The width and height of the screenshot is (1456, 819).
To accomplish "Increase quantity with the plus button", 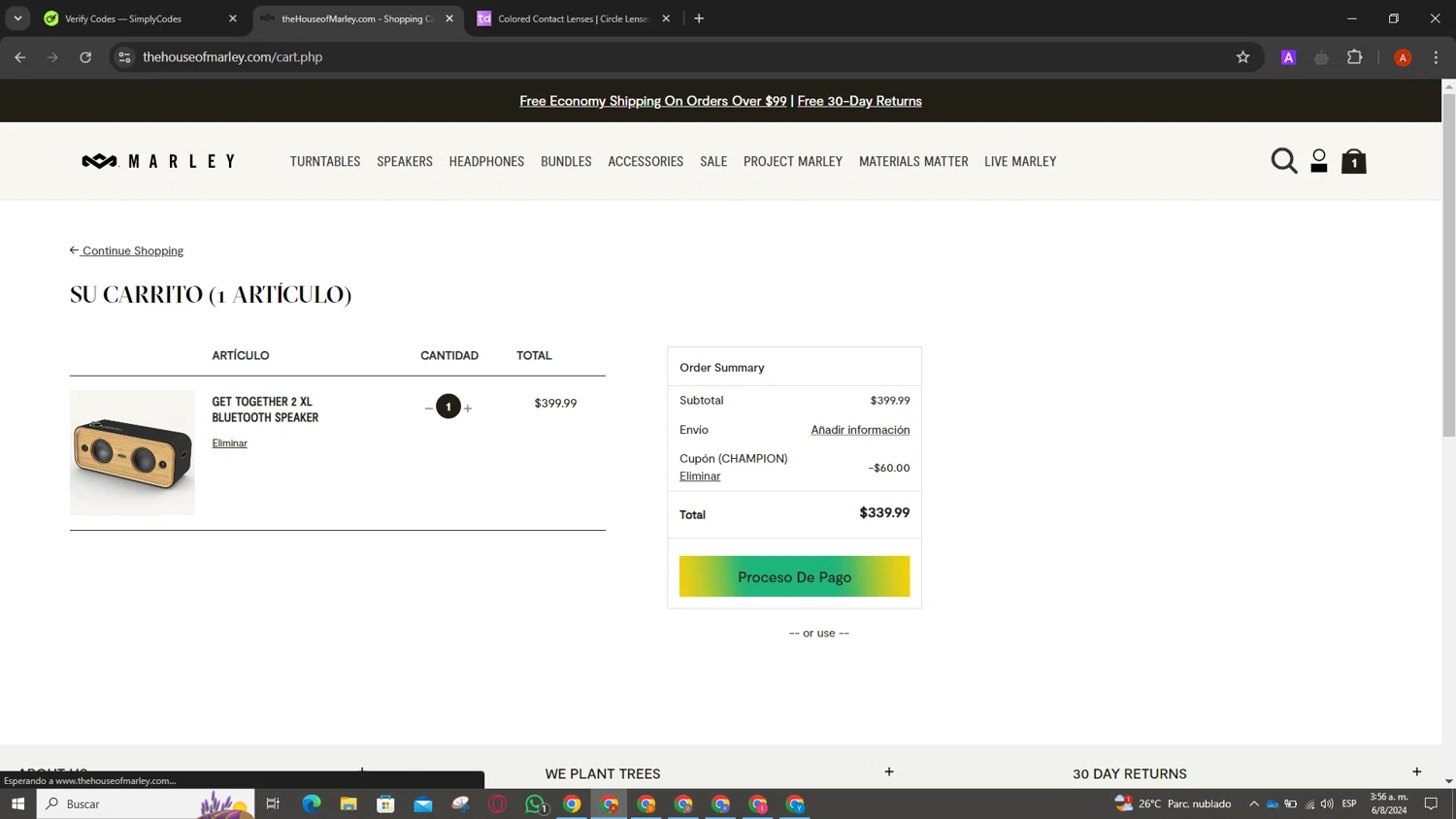I will click(x=468, y=409).
